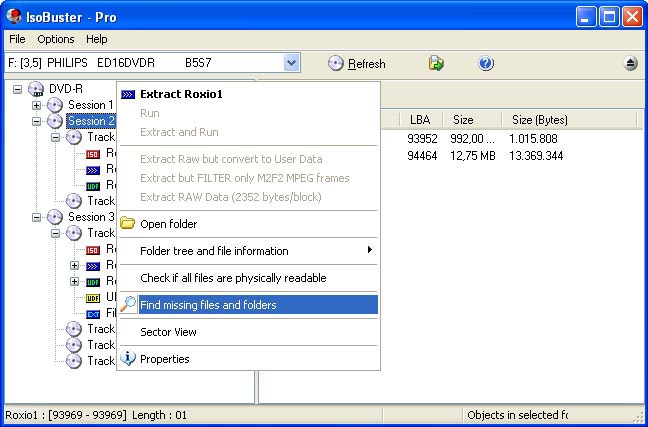Select Check if all files are physically readable

pos(248,278)
